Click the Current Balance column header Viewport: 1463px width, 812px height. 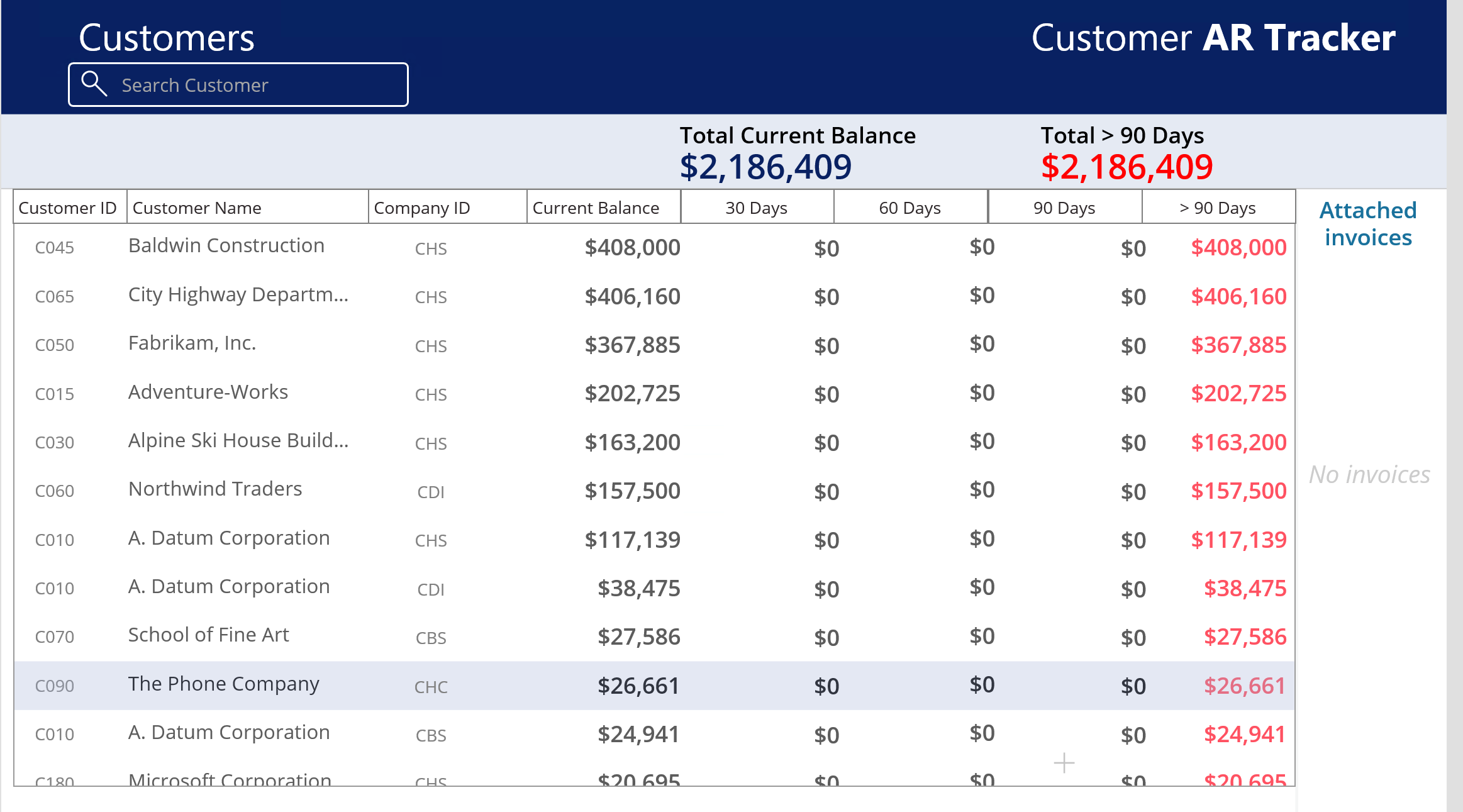pyautogui.click(x=596, y=208)
